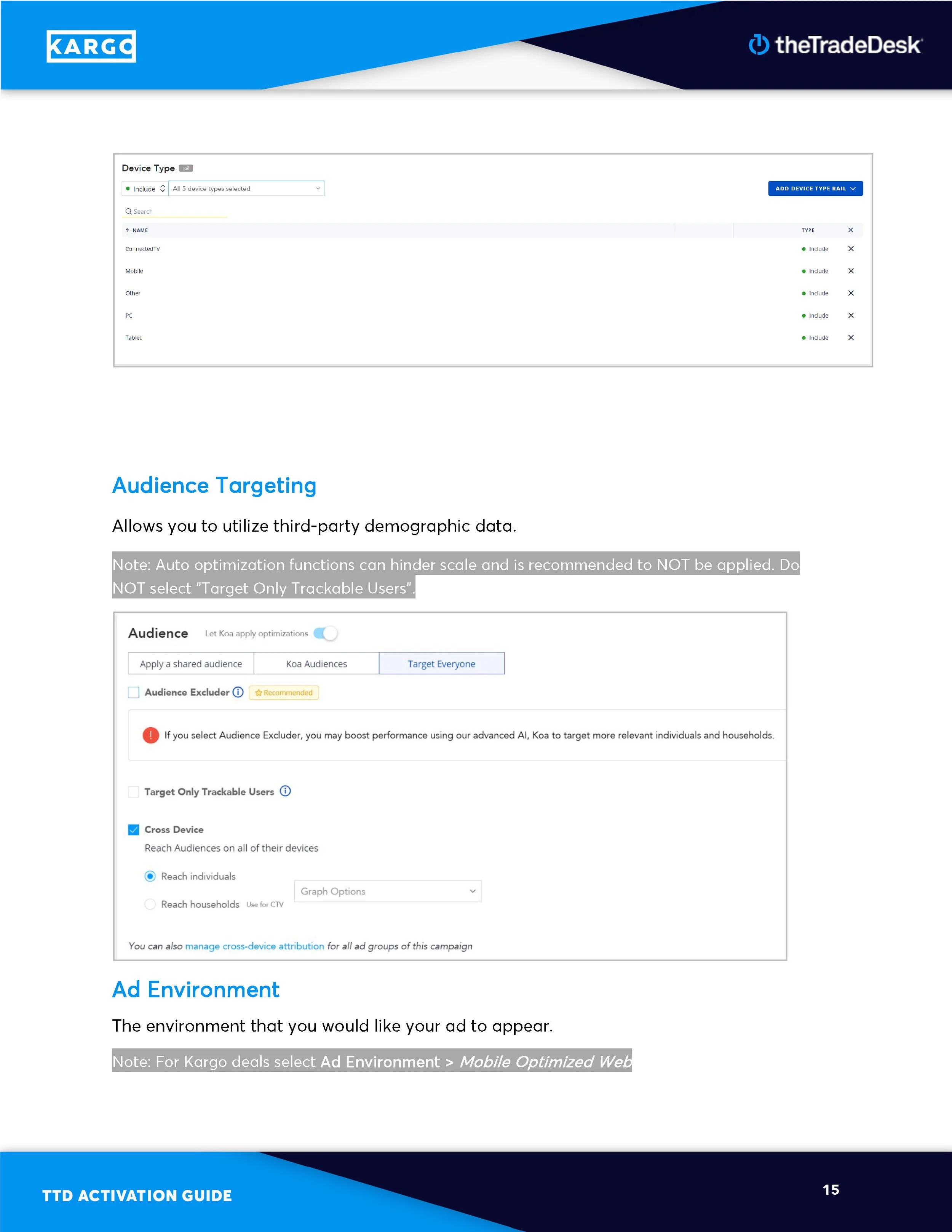This screenshot has width=952, height=1232.
Task: Uncheck the Cross Device checkbox
Action: click(x=134, y=829)
